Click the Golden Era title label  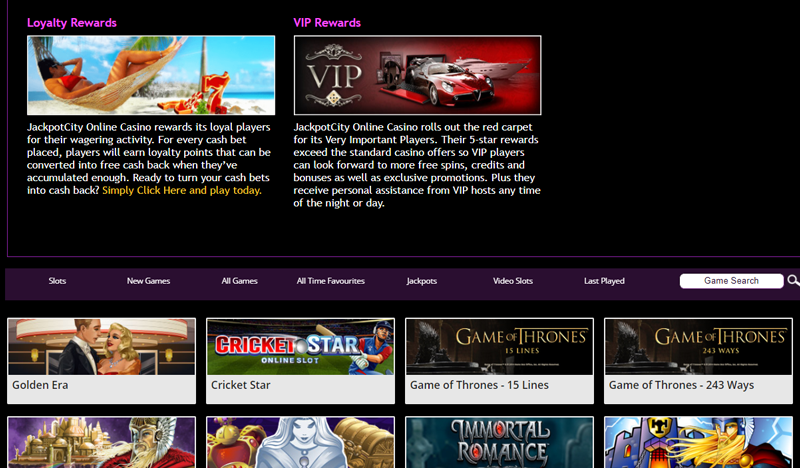click(x=40, y=385)
